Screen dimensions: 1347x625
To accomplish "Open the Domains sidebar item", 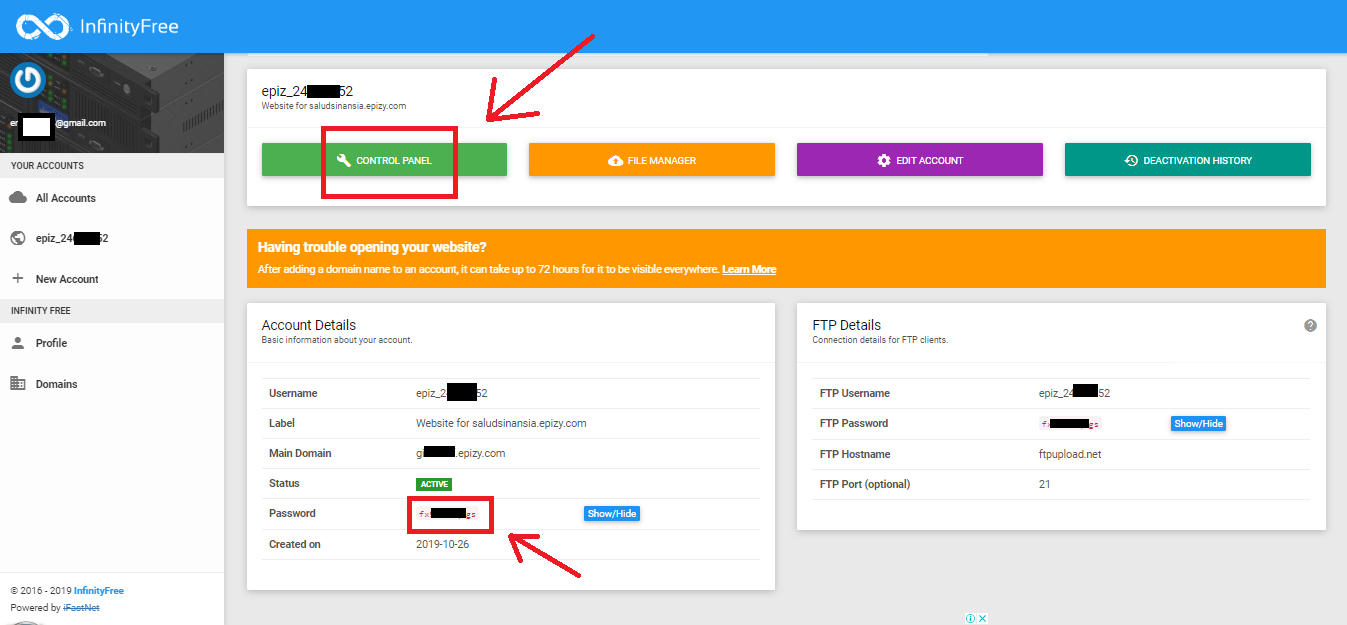I will 56,384.
